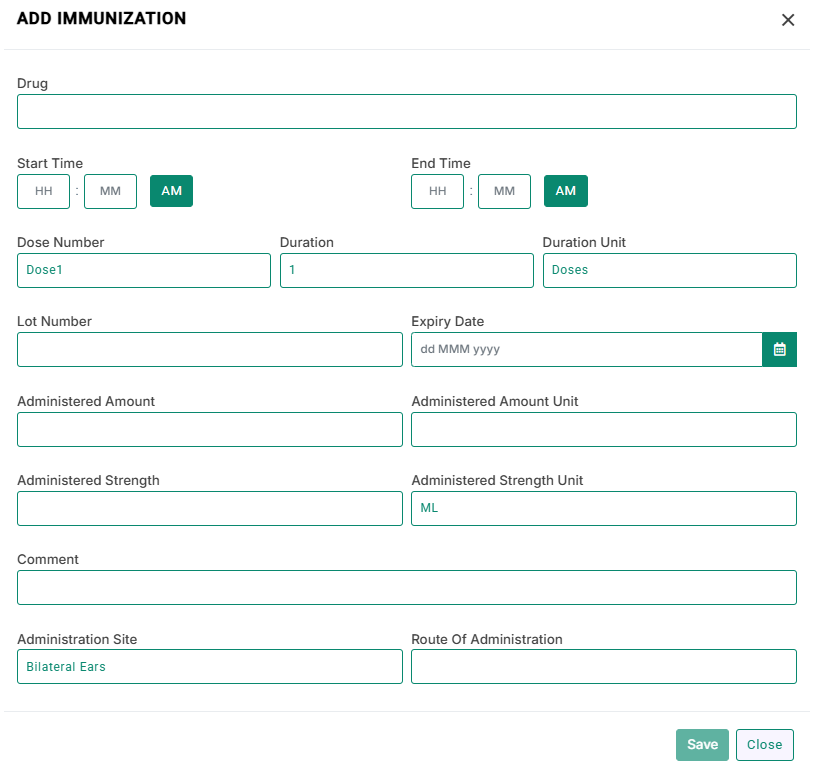The image size is (816, 764).
Task: Open Administered Amount Unit dropdown
Action: (604, 429)
